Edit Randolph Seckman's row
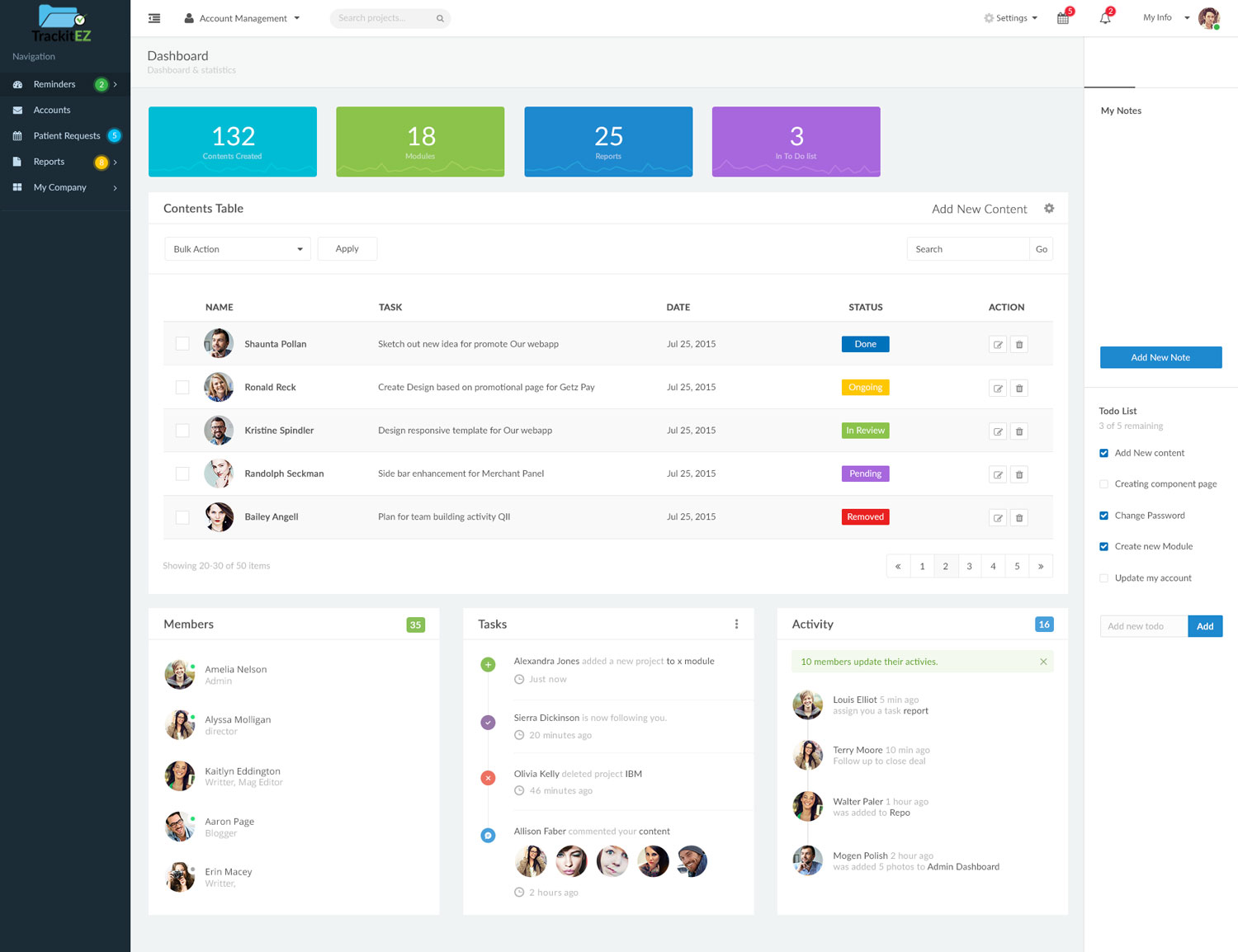This screenshot has width=1238, height=952. pos(998,474)
